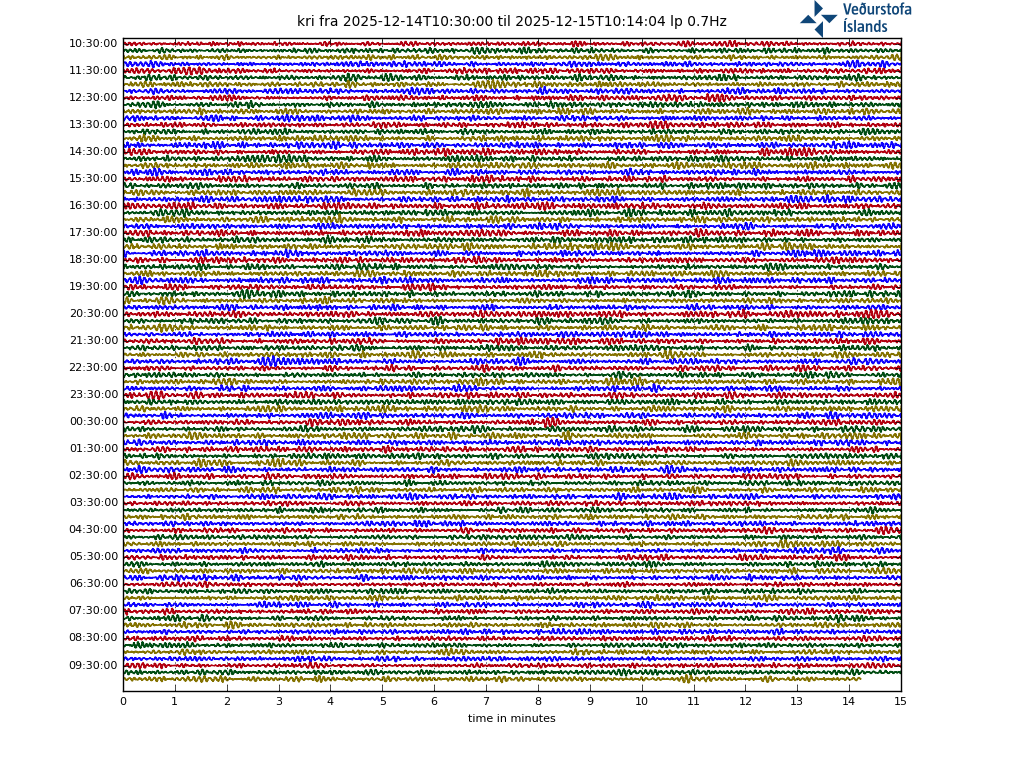Click the Veðurstofa Íslands compass logo icon

[818, 18]
